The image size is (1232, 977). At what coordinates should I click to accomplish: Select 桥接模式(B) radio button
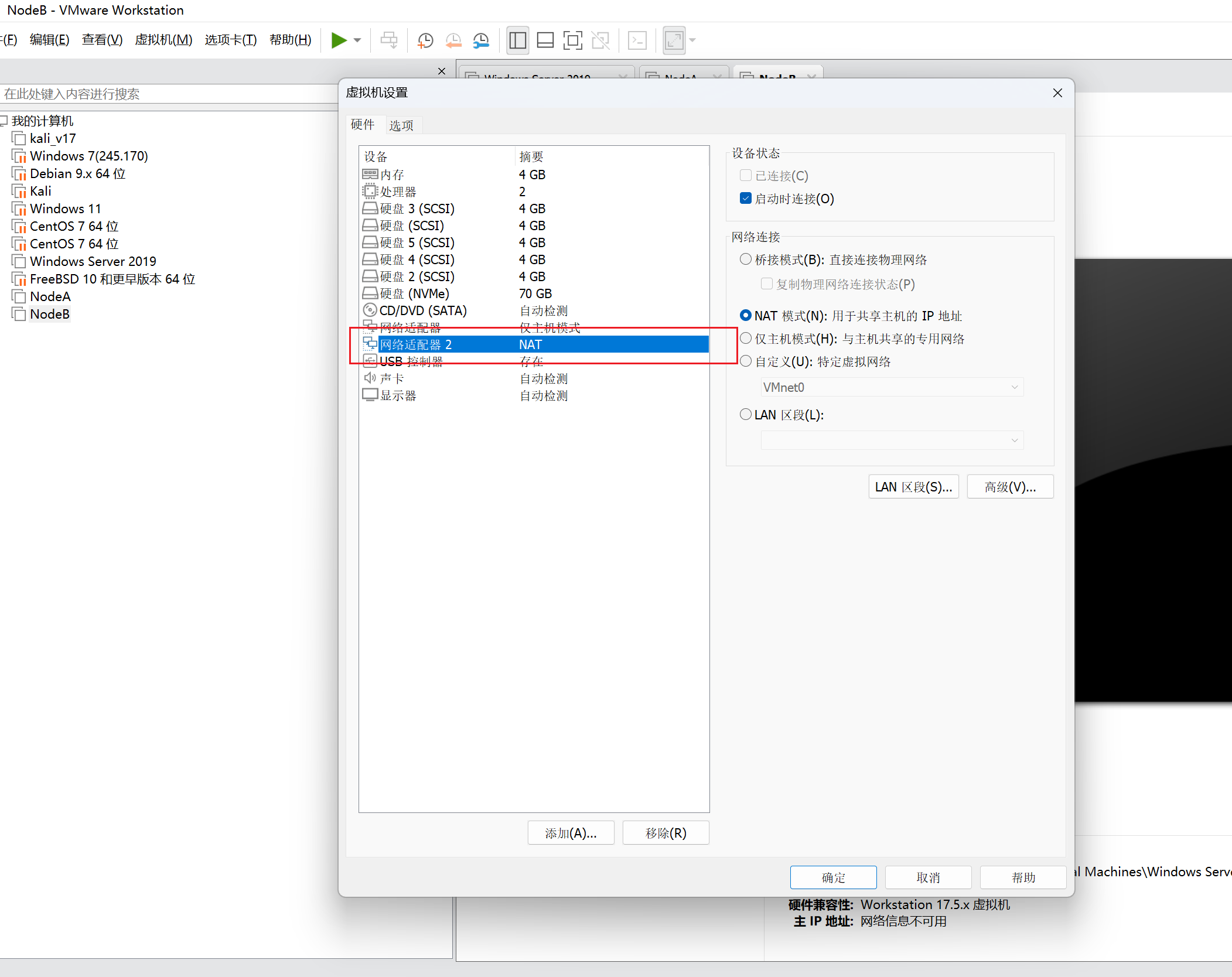click(746, 259)
